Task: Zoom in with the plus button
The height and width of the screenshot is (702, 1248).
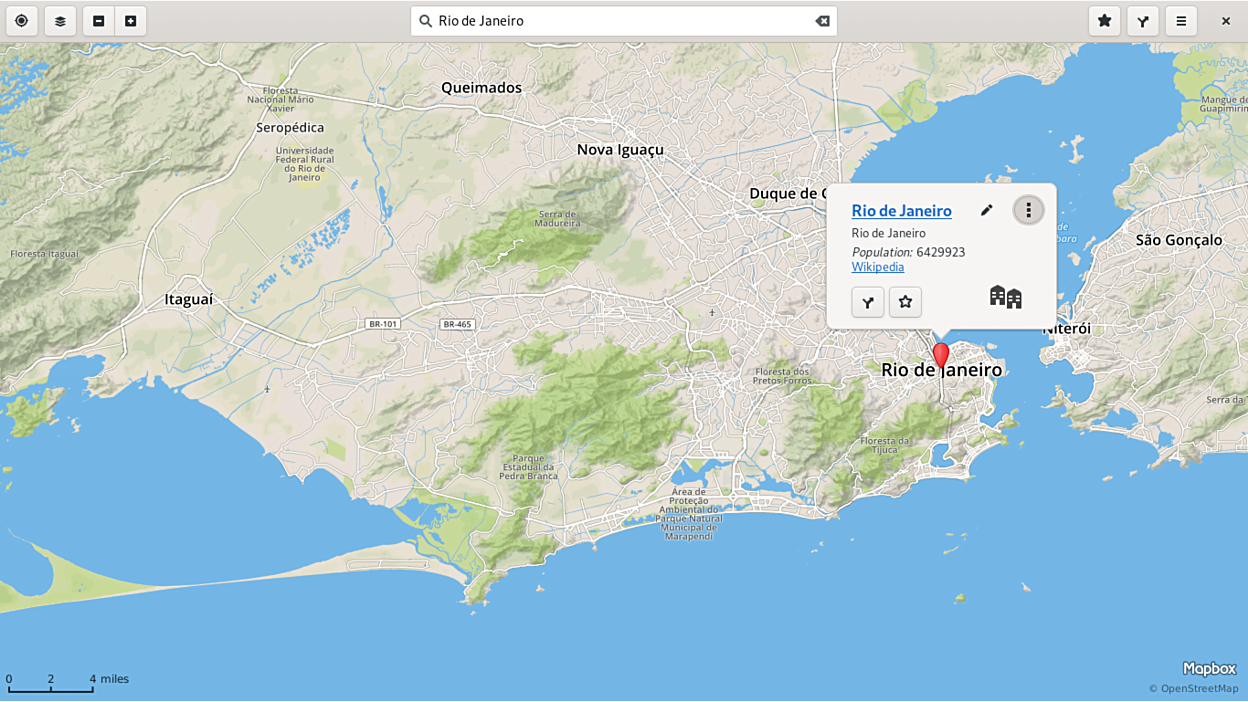Action: [x=131, y=21]
